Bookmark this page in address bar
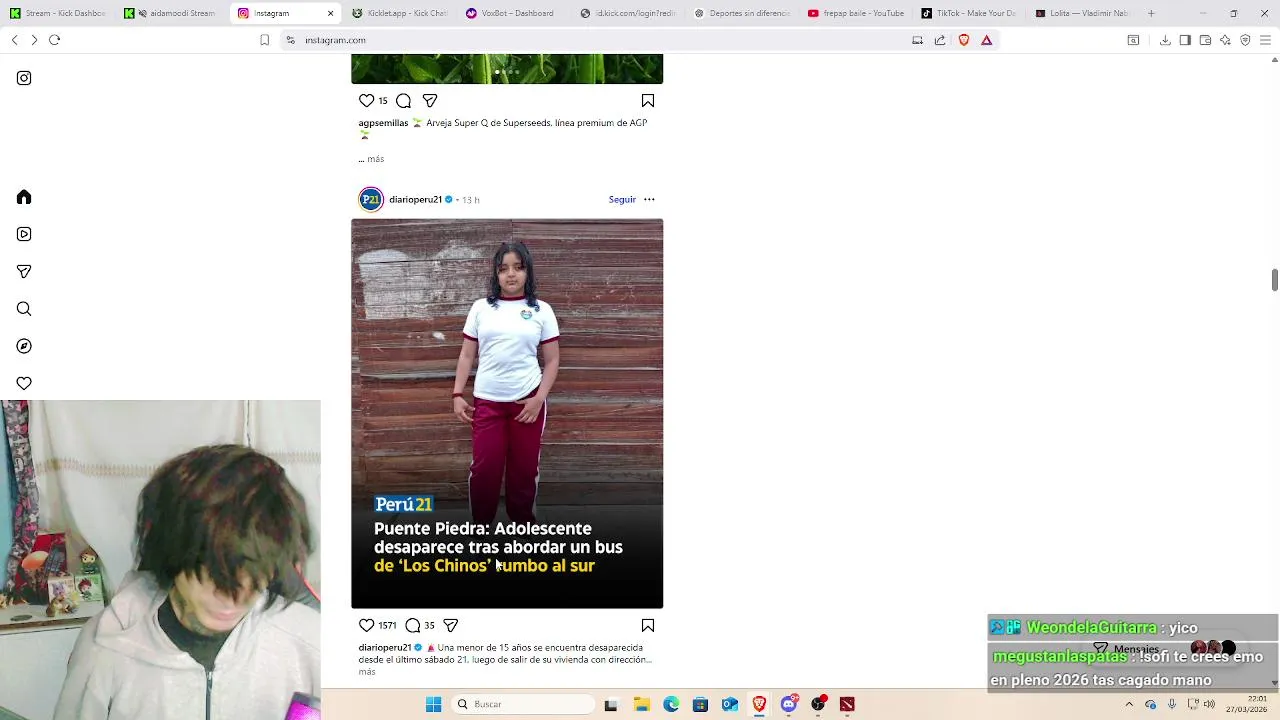Image resolution: width=1280 pixels, height=720 pixels. pos(264,40)
